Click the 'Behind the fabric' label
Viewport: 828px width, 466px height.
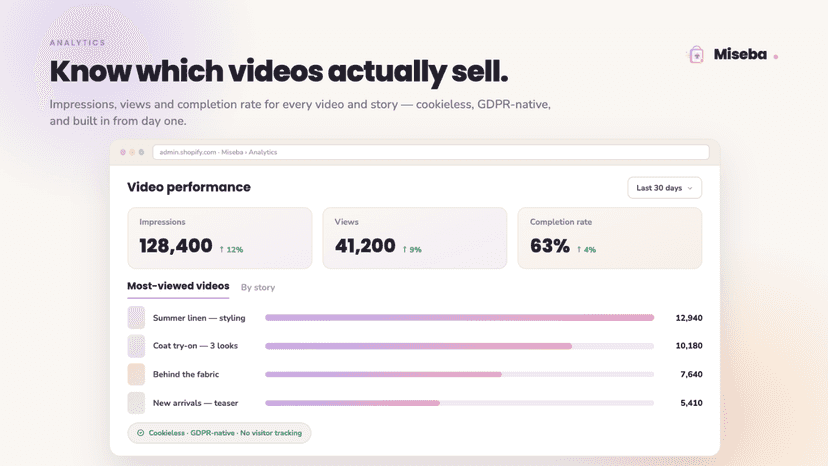click(186, 374)
